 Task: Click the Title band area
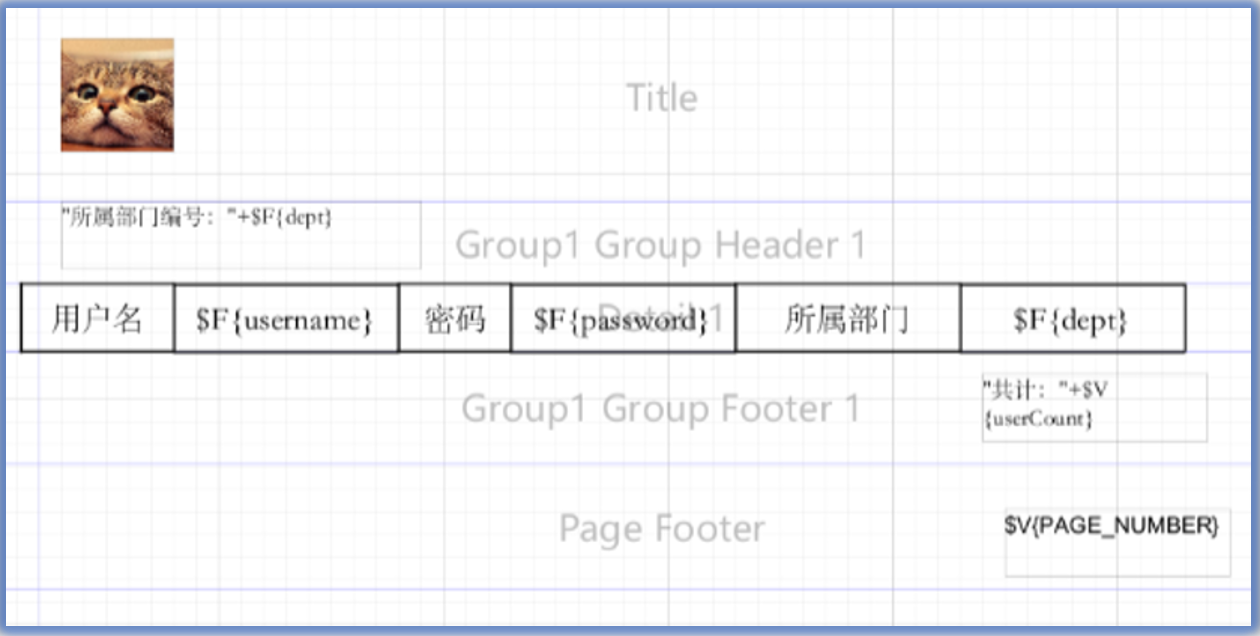[661, 98]
